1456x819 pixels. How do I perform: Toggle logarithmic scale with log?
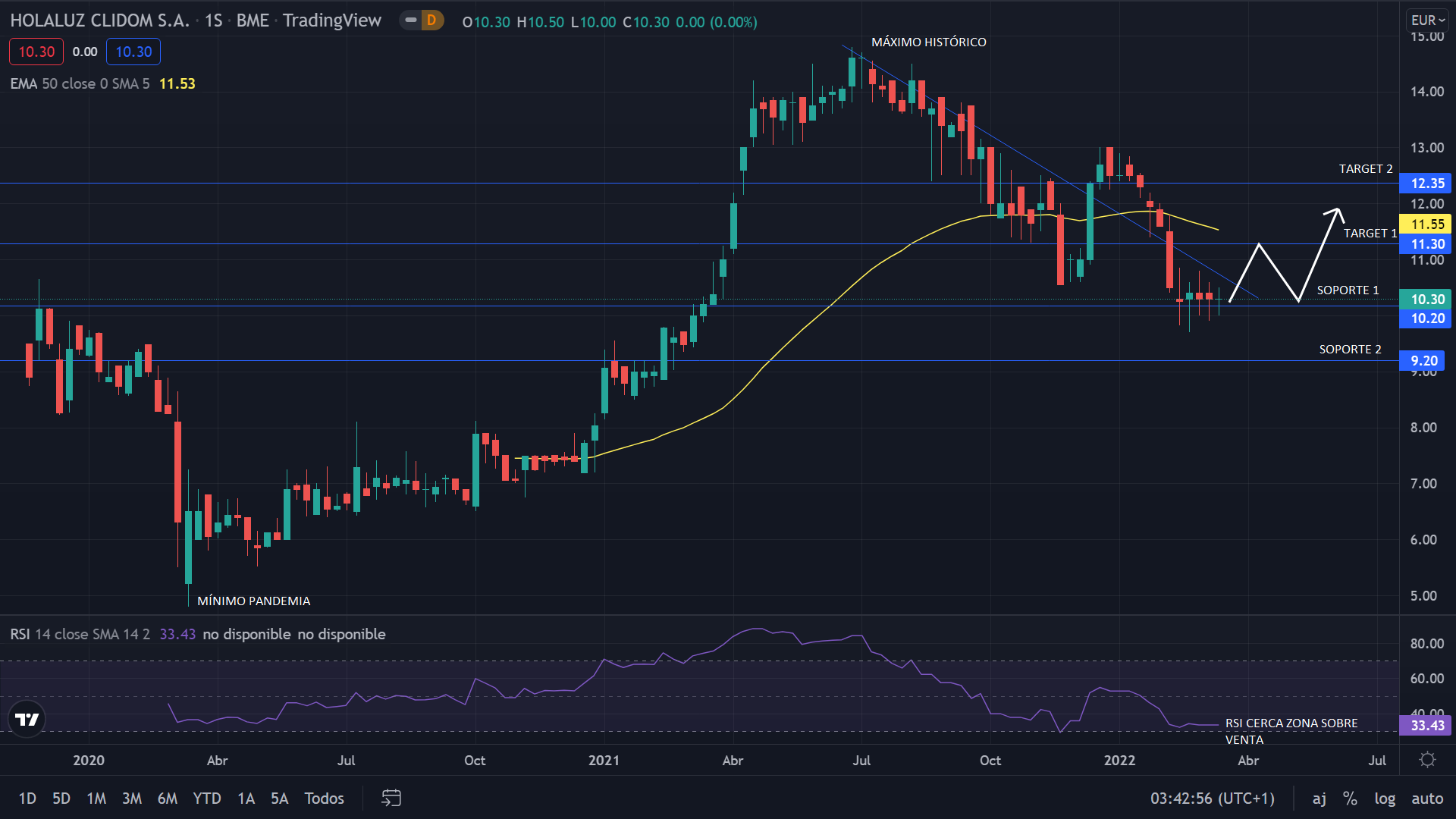pos(1385,799)
